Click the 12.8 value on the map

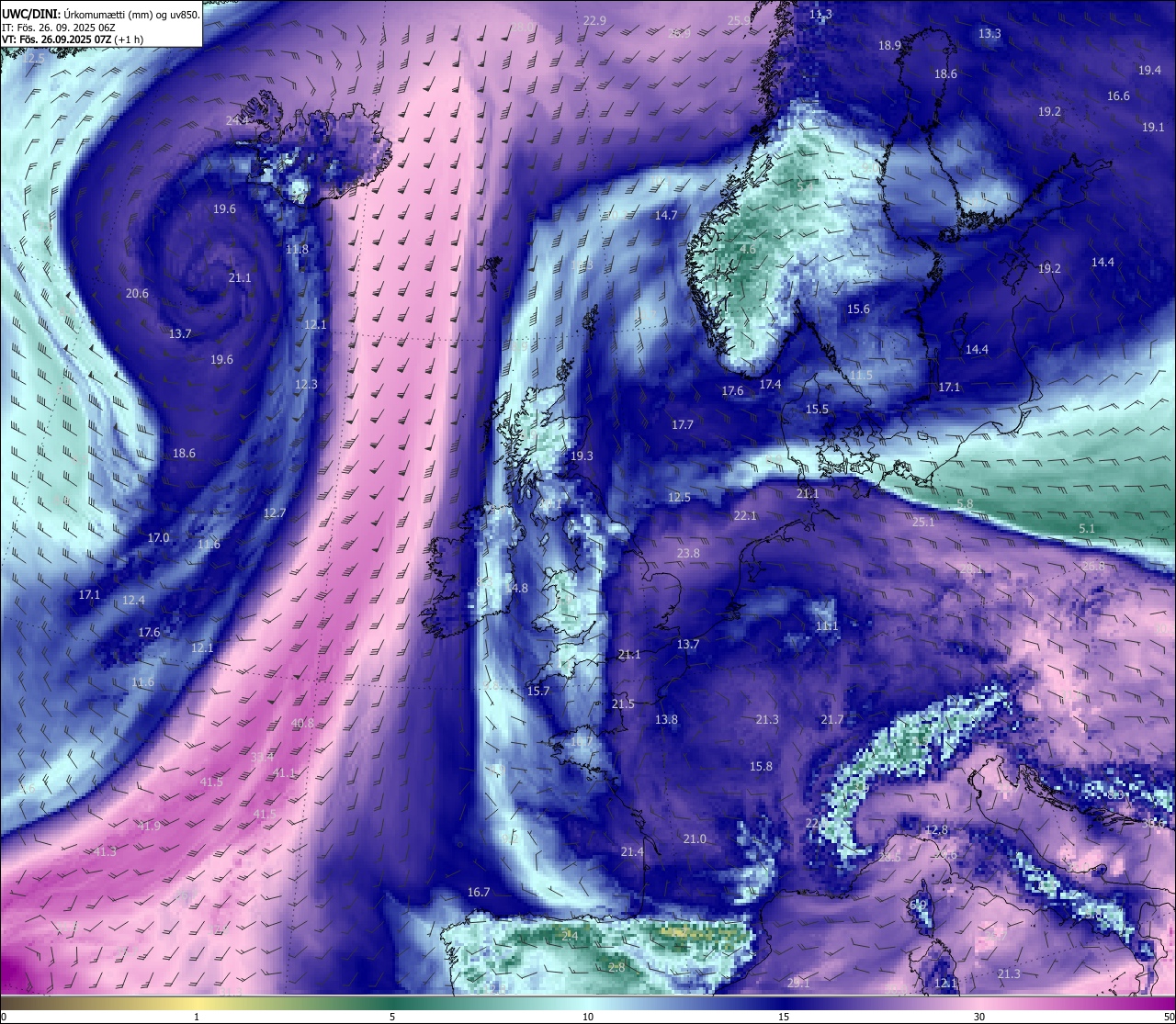pos(936,829)
